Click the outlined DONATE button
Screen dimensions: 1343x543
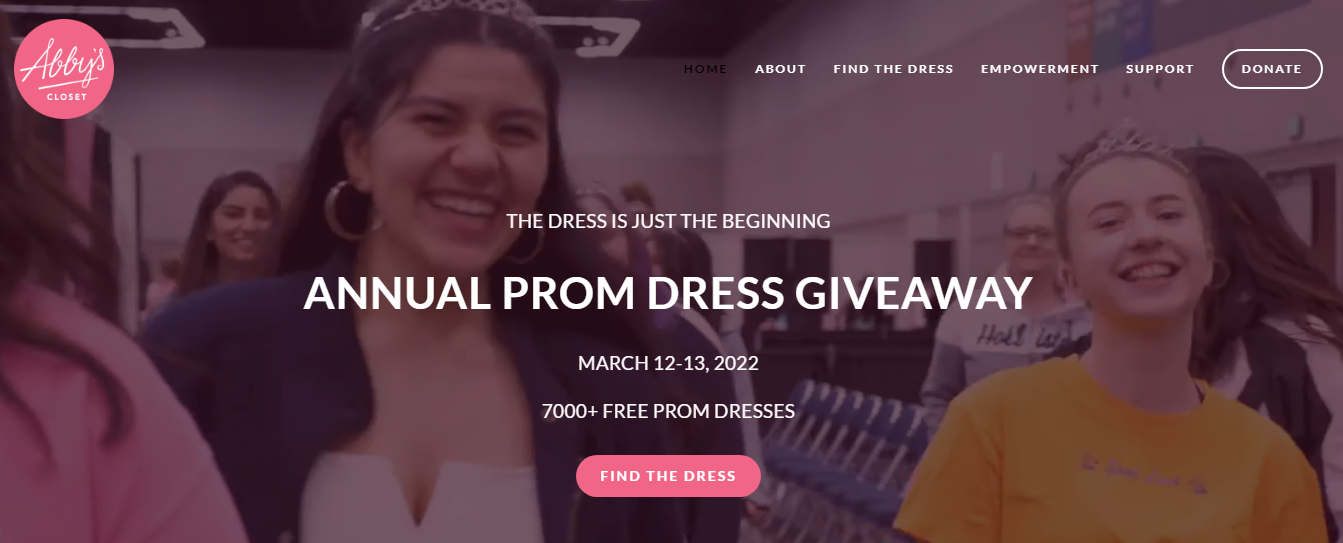click(x=1272, y=69)
